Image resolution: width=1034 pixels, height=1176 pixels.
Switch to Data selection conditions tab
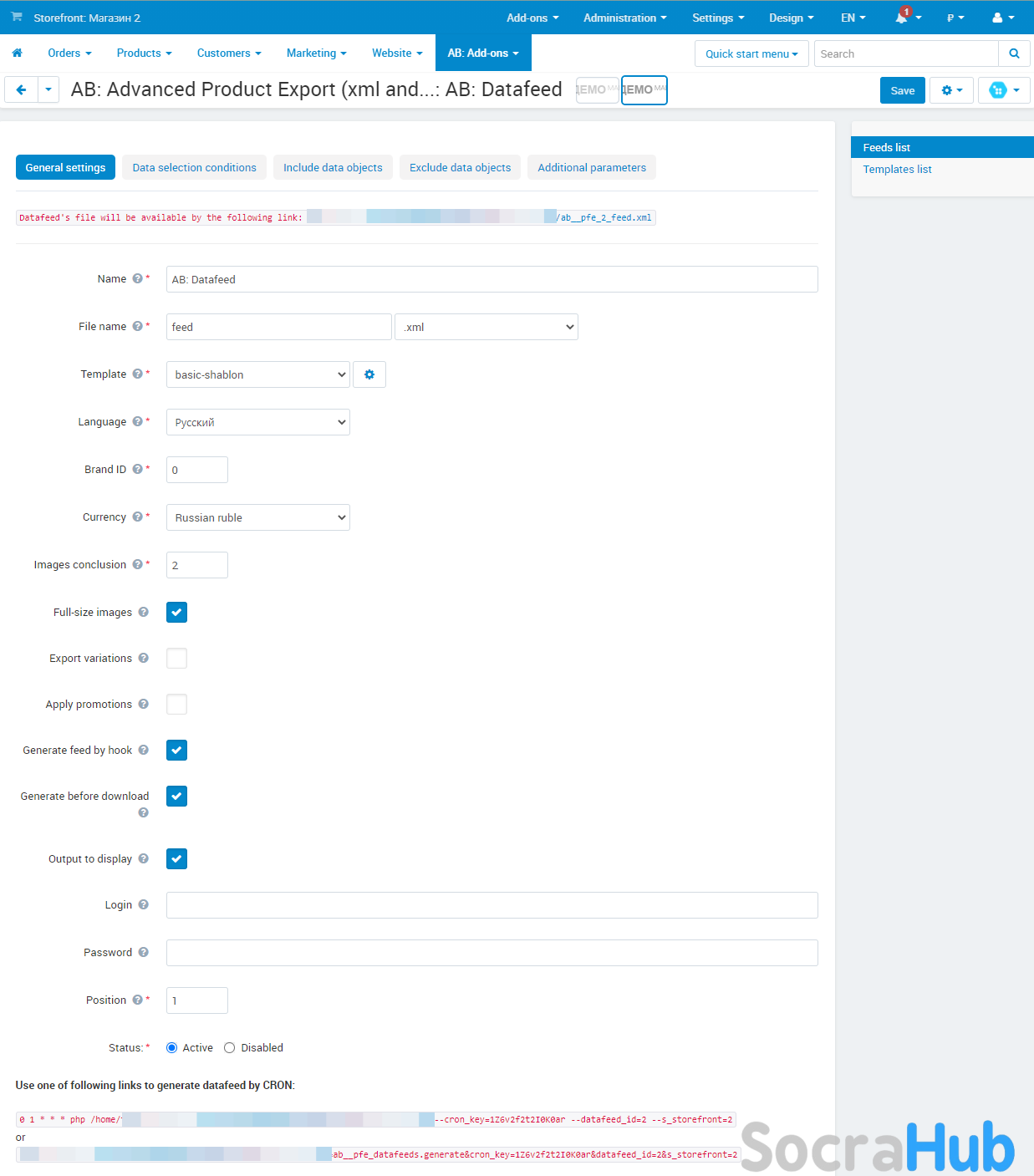(x=195, y=167)
